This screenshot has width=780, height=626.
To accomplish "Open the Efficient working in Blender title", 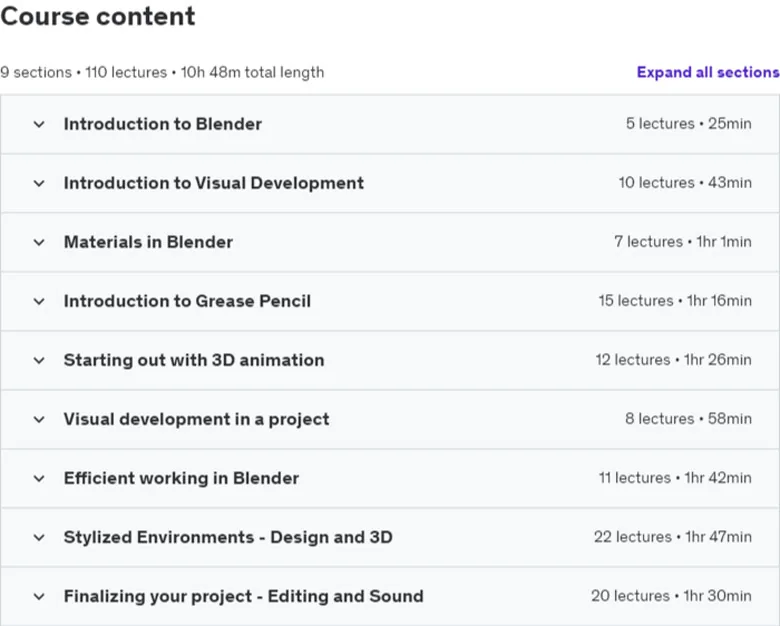I will (x=181, y=478).
